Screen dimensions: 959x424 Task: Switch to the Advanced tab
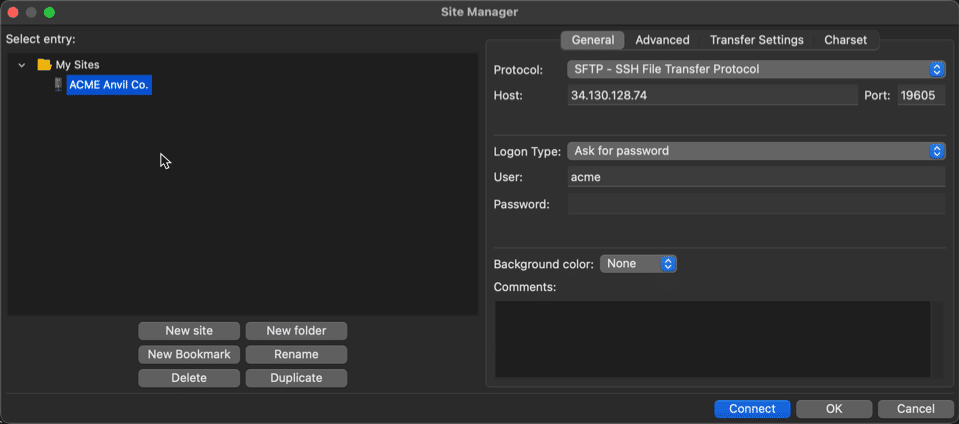pyautogui.click(x=662, y=40)
